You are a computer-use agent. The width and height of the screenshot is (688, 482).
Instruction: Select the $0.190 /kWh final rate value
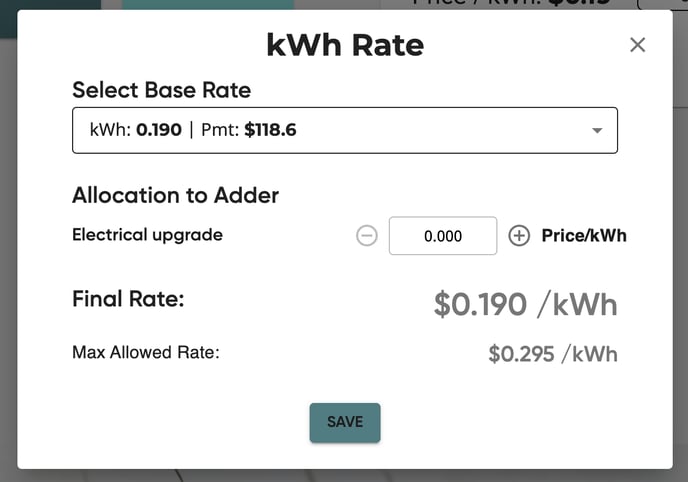point(525,304)
